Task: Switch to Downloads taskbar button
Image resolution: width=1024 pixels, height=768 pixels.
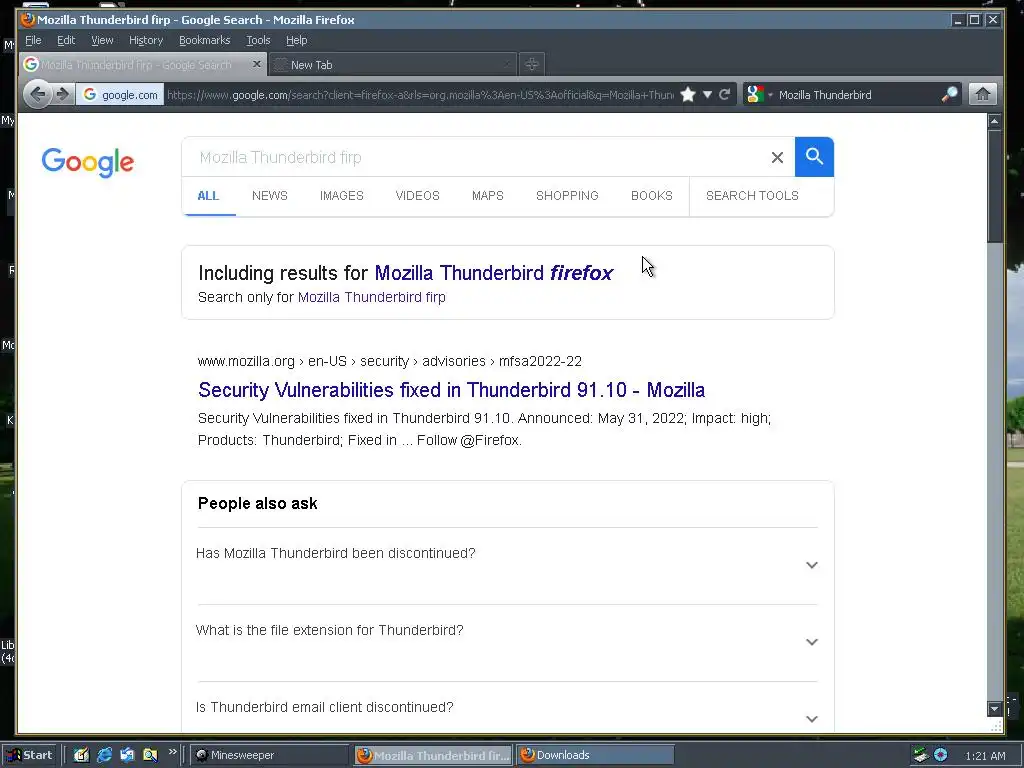Action: (x=595, y=755)
